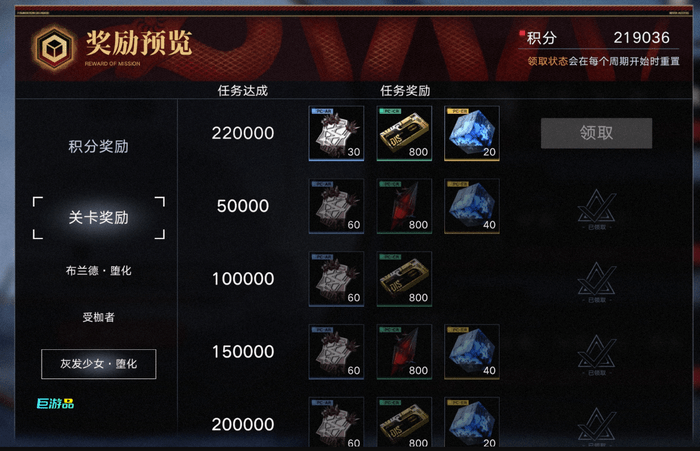Click the 积分 score value 219036
Screen dimensions: 700x451
(x=642, y=38)
